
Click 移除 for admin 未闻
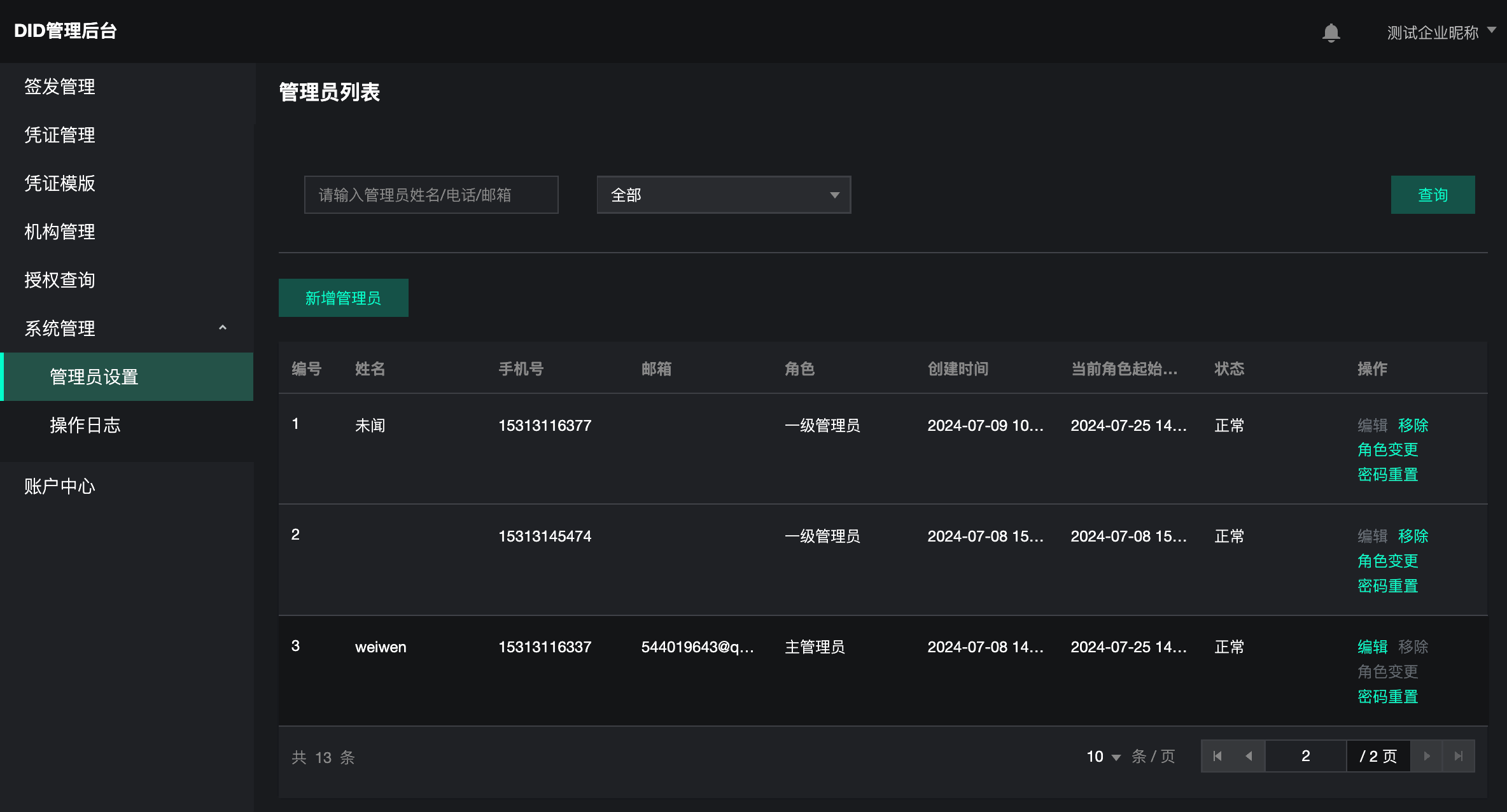[x=1413, y=425]
